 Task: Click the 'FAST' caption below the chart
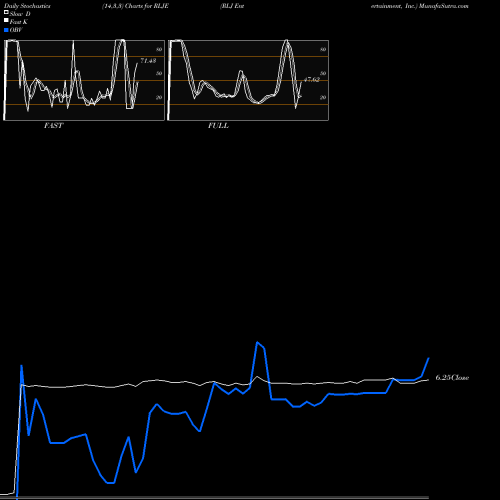pyautogui.click(x=54, y=126)
